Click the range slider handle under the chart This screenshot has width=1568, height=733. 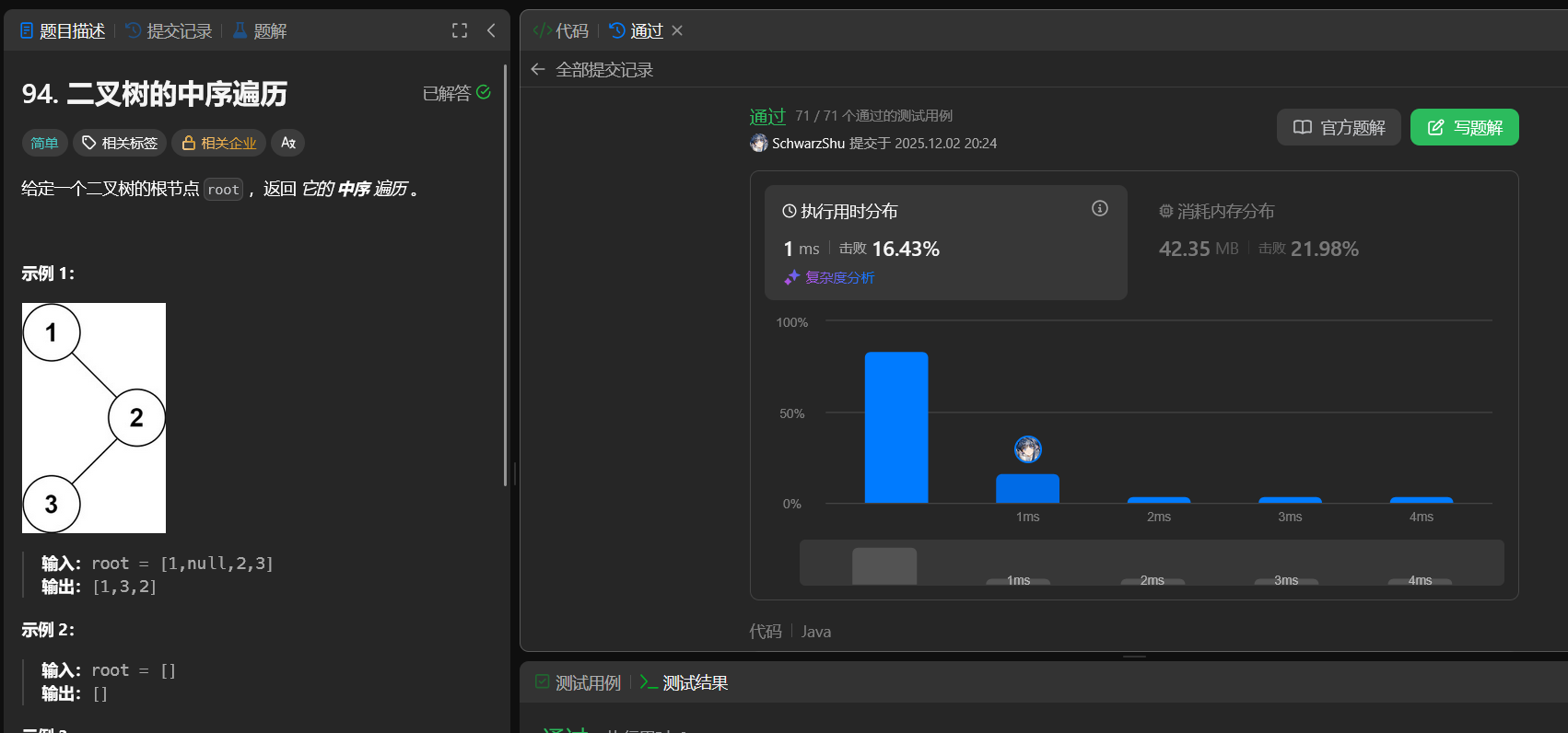(x=884, y=565)
